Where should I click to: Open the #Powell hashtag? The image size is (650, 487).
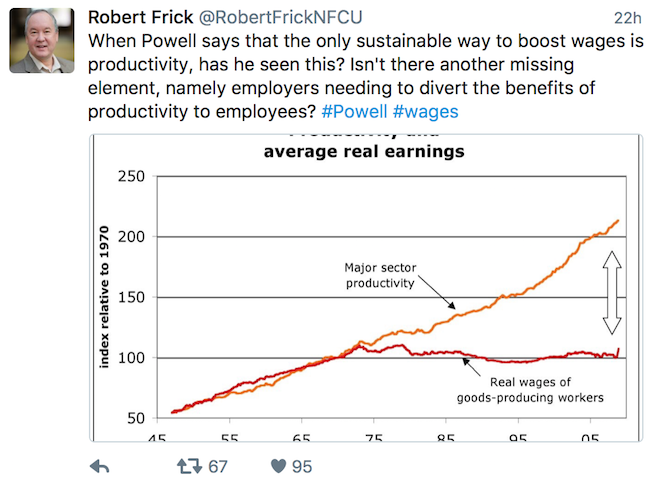354,111
